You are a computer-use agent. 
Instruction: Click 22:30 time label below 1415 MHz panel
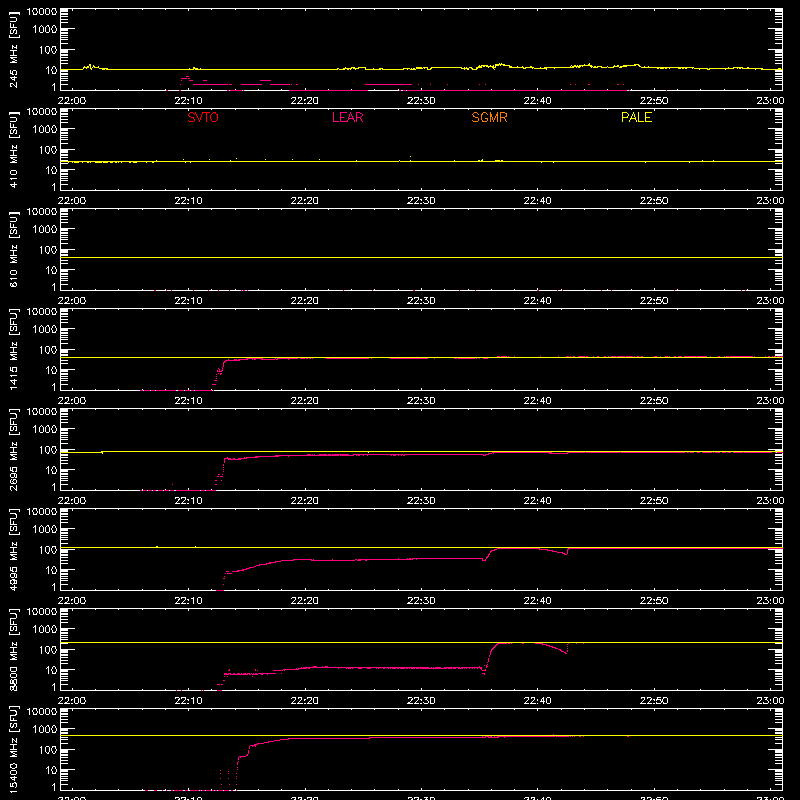pyautogui.click(x=421, y=401)
